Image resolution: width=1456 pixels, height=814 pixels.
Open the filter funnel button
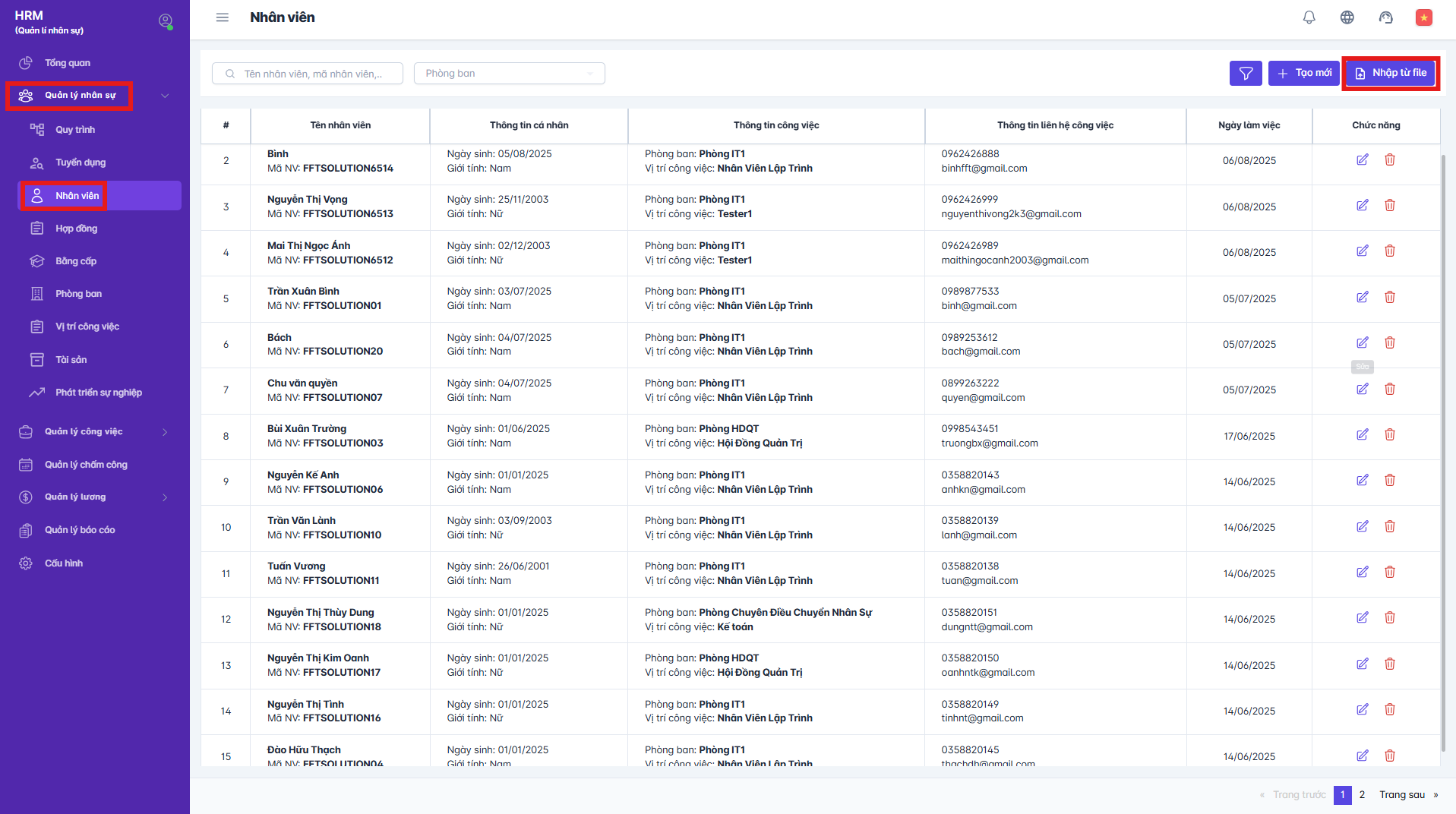point(1246,73)
